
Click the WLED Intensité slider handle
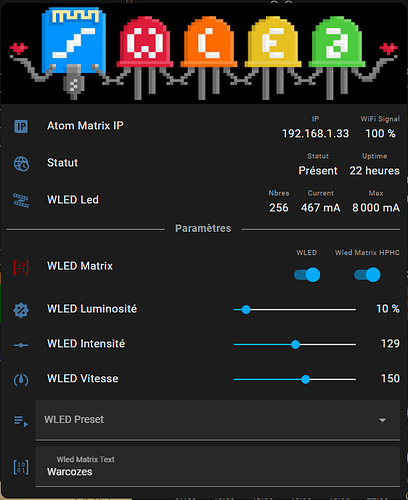295,344
